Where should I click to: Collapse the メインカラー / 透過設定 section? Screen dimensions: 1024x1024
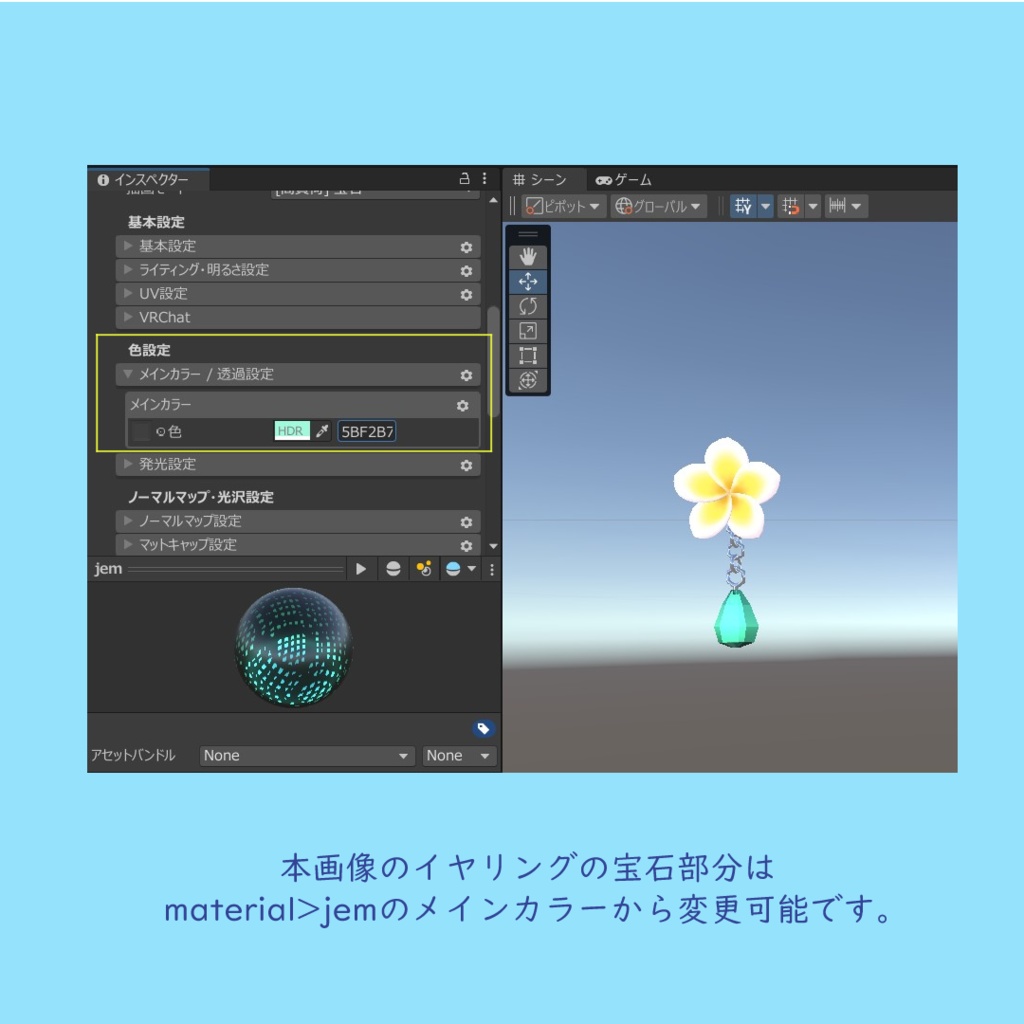tap(130, 375)
